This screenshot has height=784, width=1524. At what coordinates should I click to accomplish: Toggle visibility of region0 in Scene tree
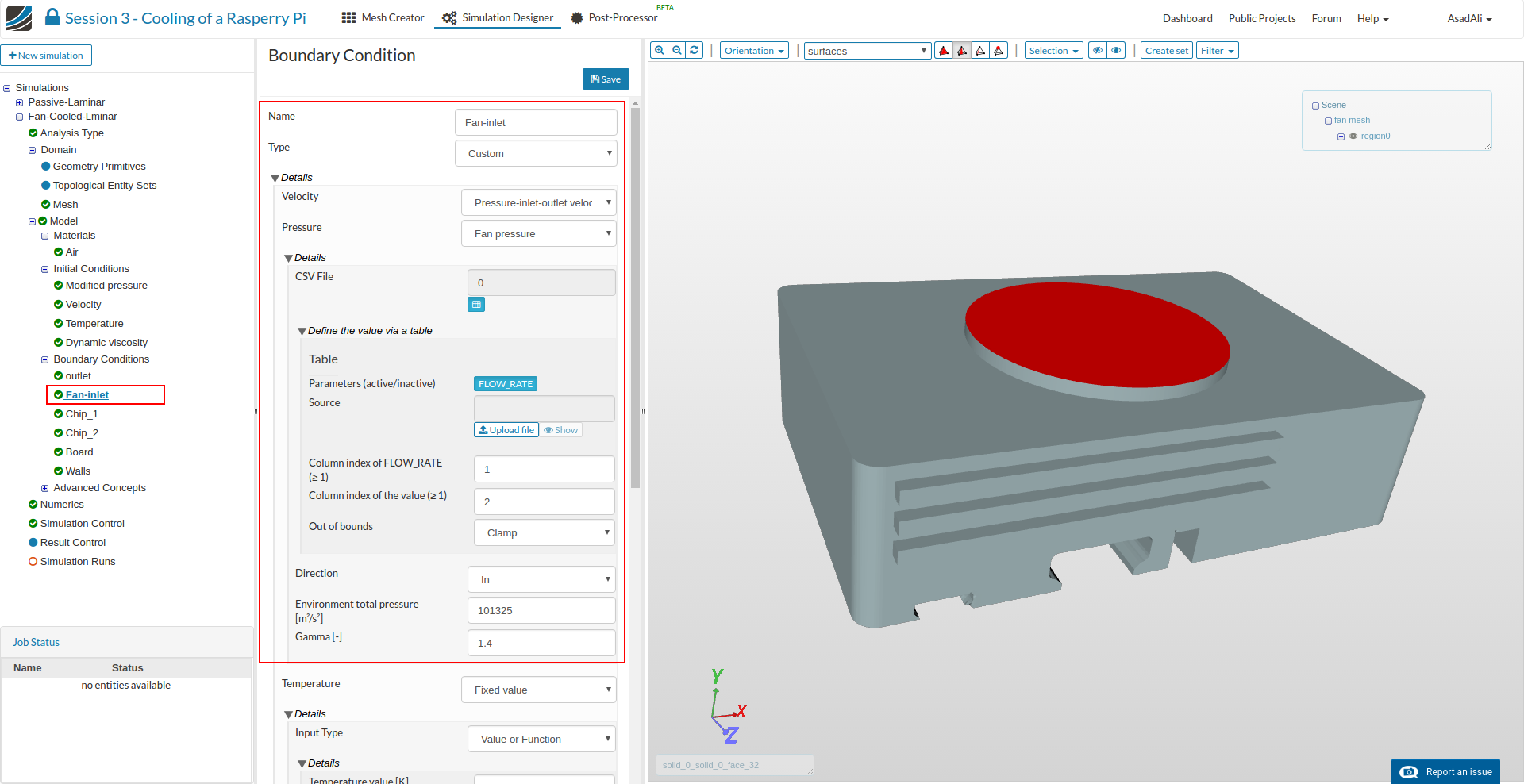[x=1353, y=136]
